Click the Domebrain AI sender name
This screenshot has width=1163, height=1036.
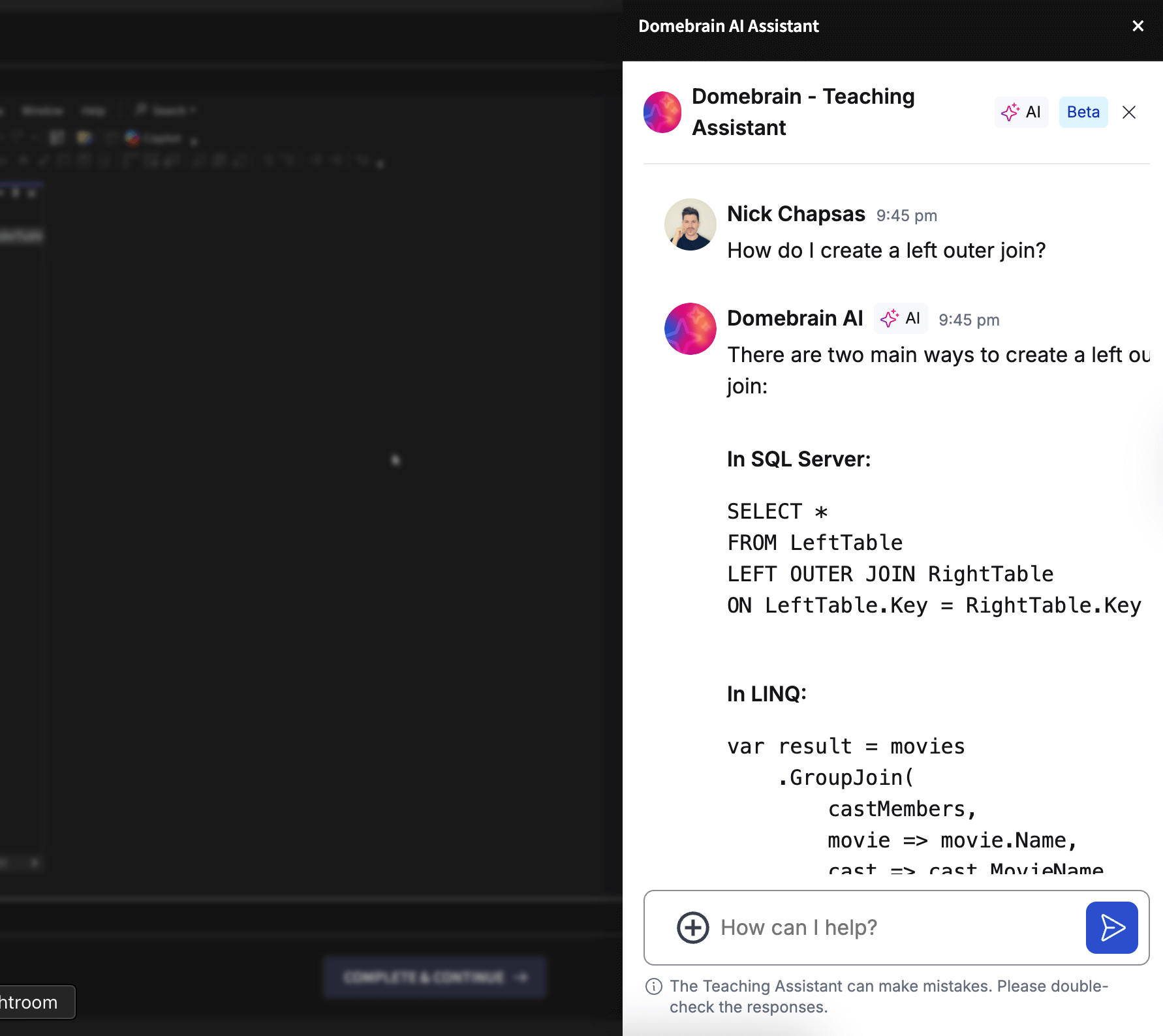tap(795, 318)
